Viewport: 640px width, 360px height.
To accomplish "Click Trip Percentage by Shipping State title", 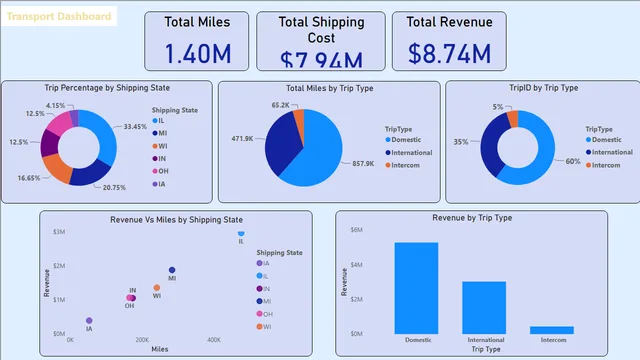I will pyautogui.click(x=107, y=88).
